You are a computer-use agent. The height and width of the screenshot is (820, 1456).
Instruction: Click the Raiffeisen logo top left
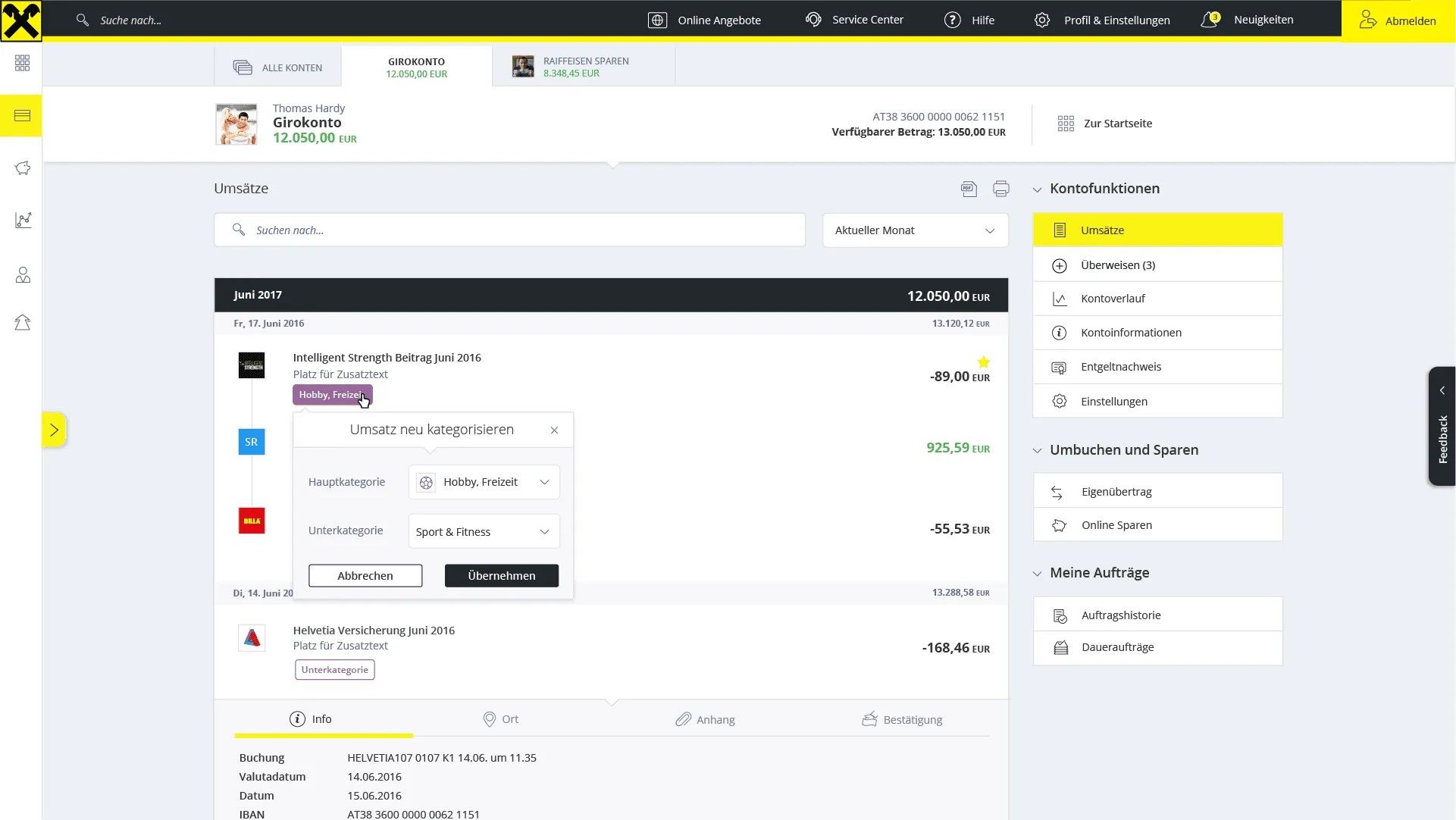click(x=20, y=20)
